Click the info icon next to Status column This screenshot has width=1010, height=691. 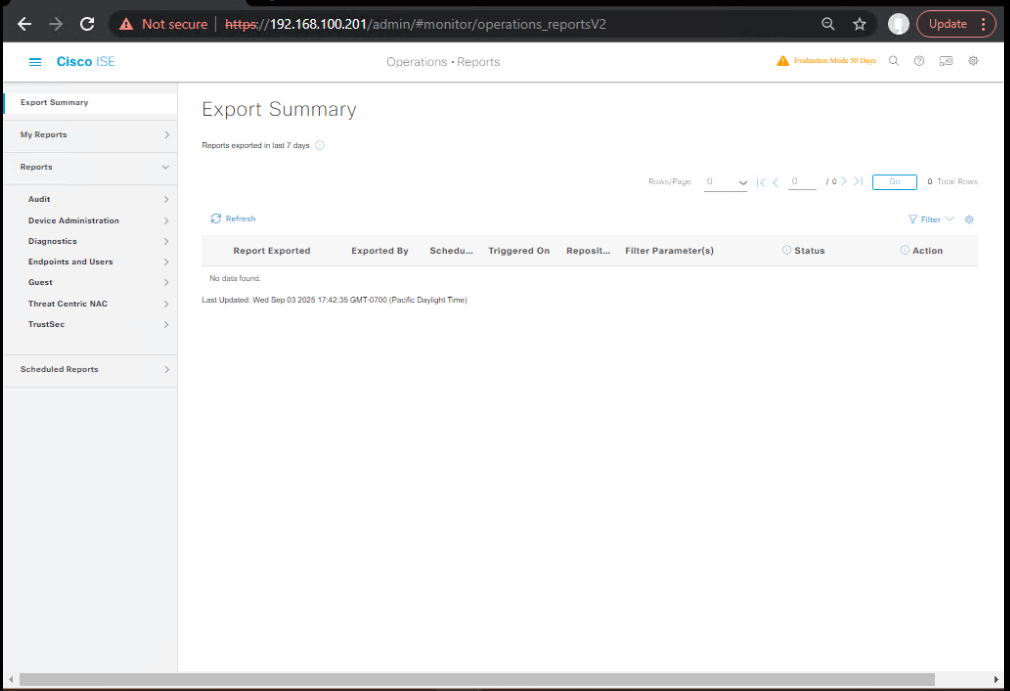(786, 251)
